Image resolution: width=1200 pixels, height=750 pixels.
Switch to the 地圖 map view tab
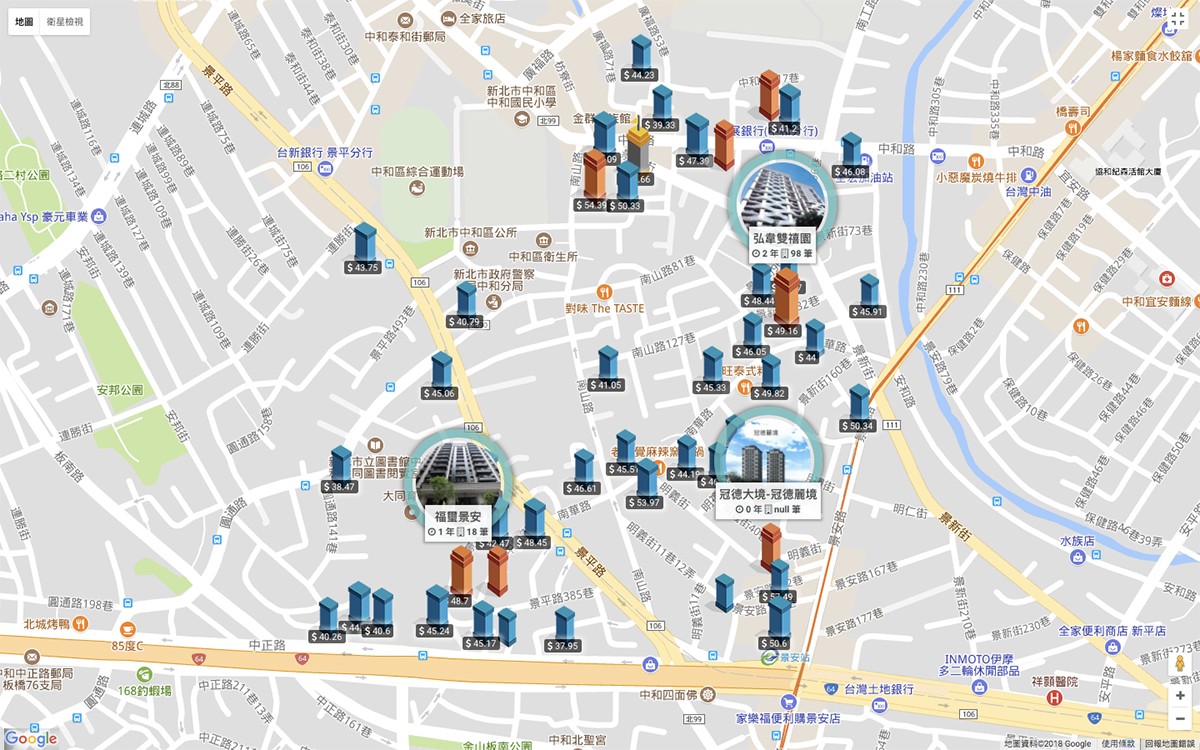(25, 21)
